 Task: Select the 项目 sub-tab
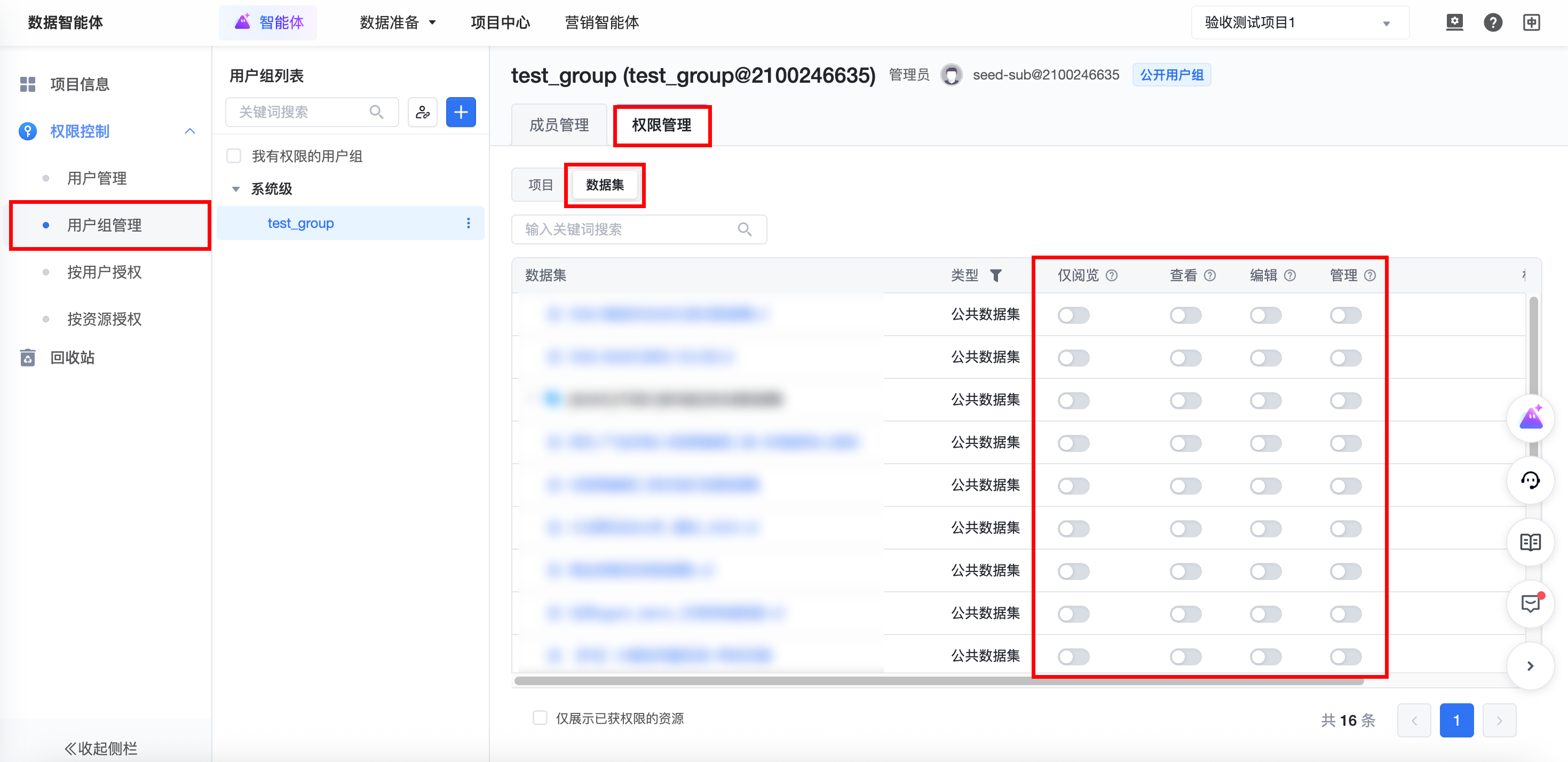pos(540,185)
